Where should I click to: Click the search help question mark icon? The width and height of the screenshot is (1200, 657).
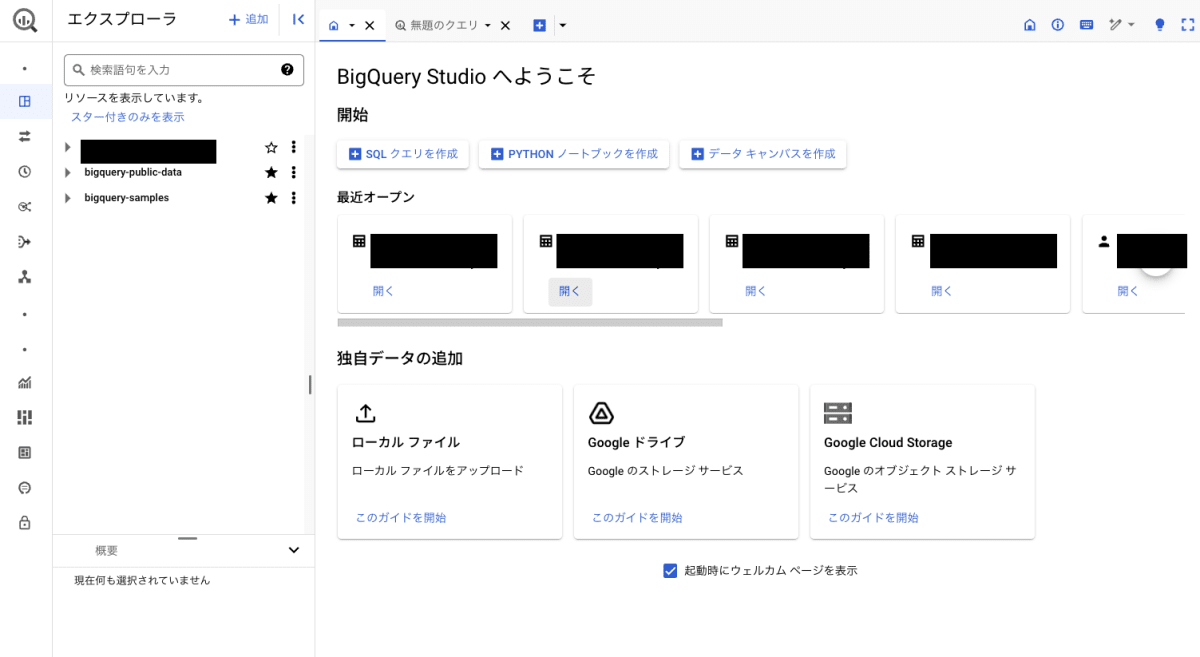287,70
